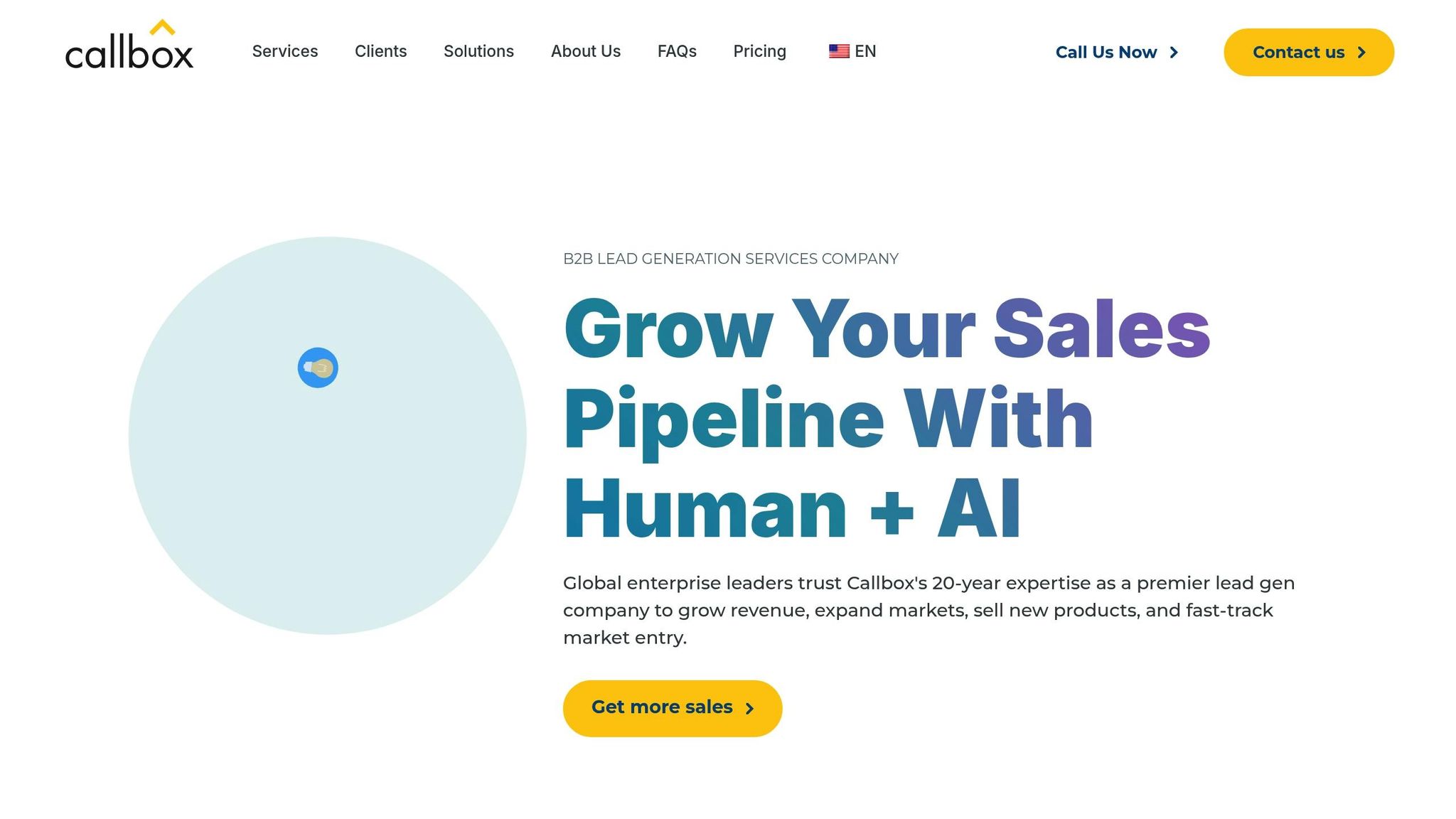Click the B2B Lead Generation Services tagline
Viewport: 1456px width, 819px height.
click(730, 259)
